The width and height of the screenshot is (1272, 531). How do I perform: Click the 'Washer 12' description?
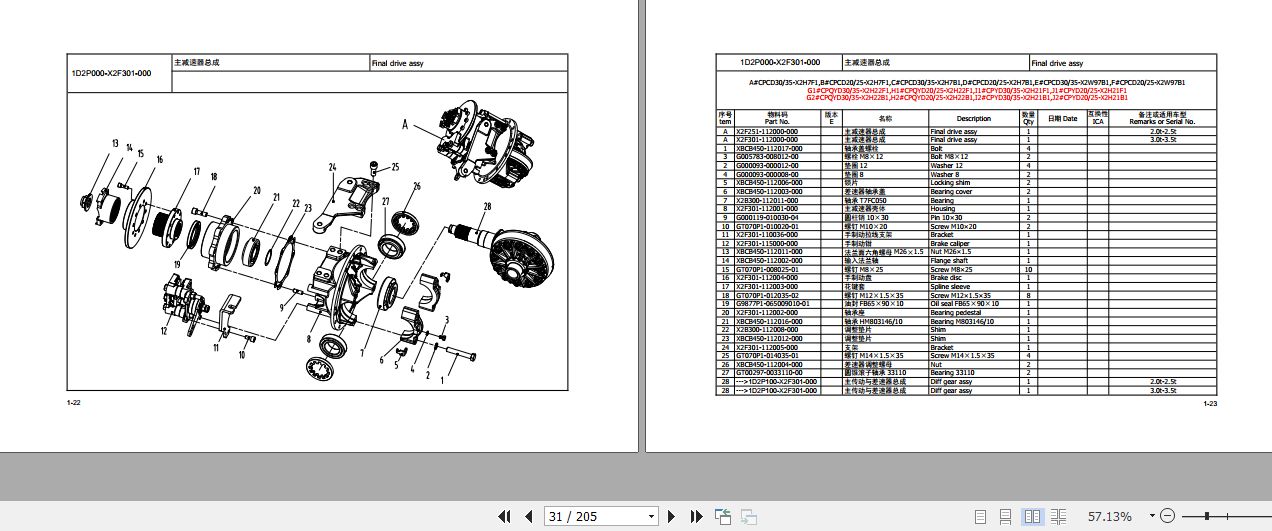[x=946, y=165]
